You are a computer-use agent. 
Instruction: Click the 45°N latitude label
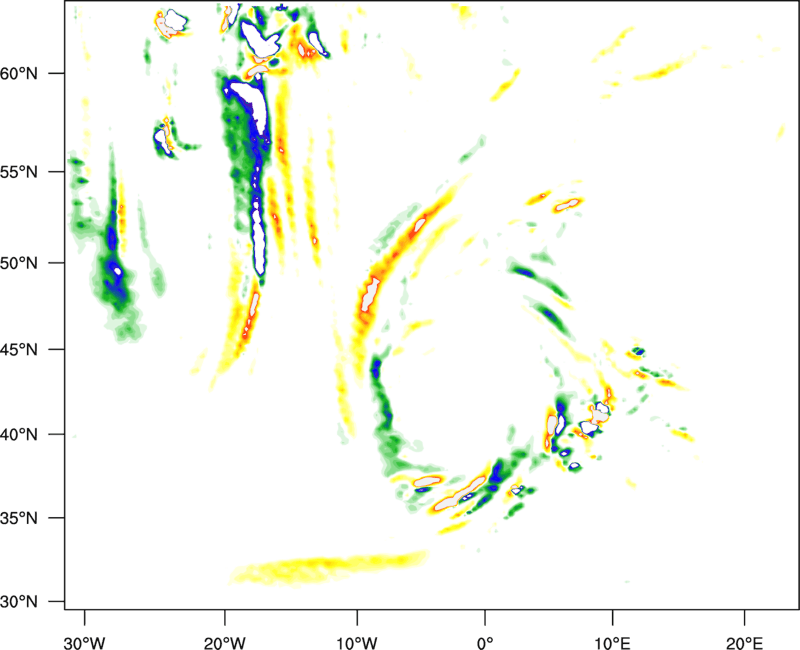(x=19, y=350)
